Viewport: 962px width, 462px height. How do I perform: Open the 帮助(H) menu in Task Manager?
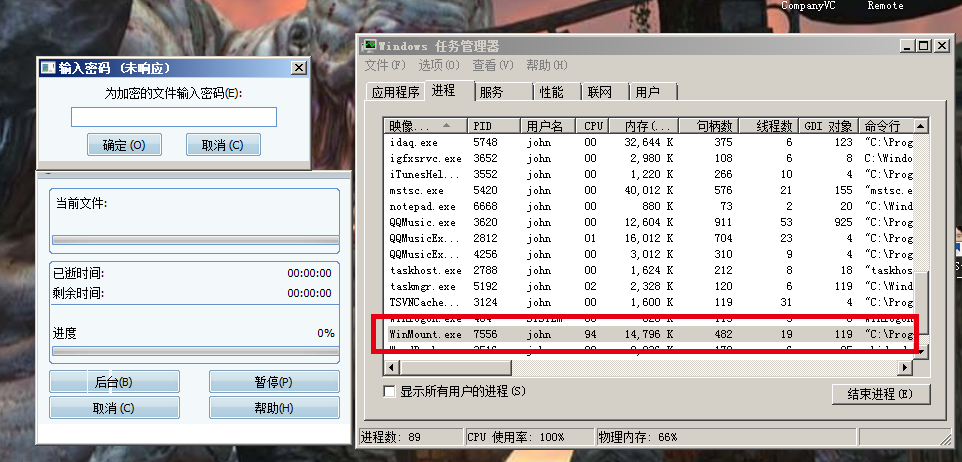tap(547, 65)
